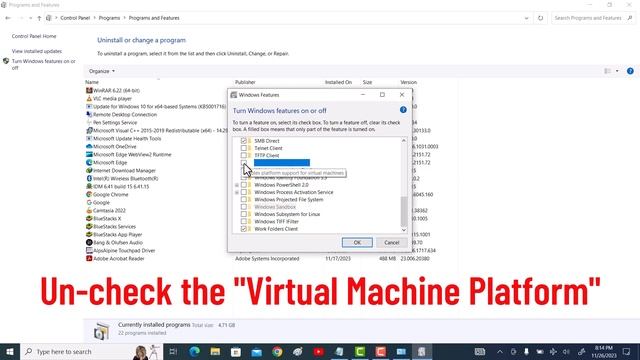Select Camtasia 2022 entry
The image size is (640, 360).
pyautogui.click(x=106, y=210)
